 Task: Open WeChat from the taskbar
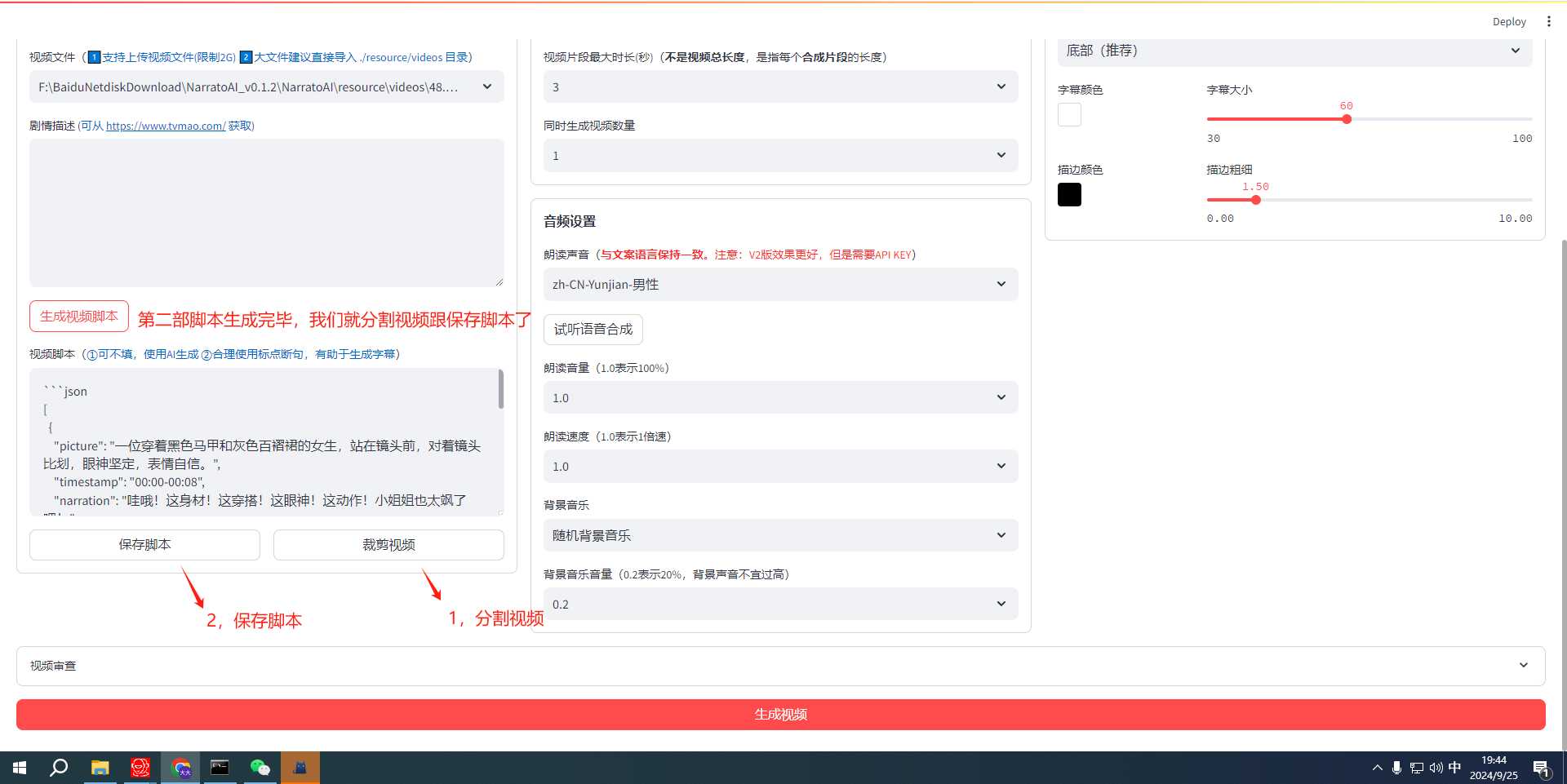click(260, 768)
